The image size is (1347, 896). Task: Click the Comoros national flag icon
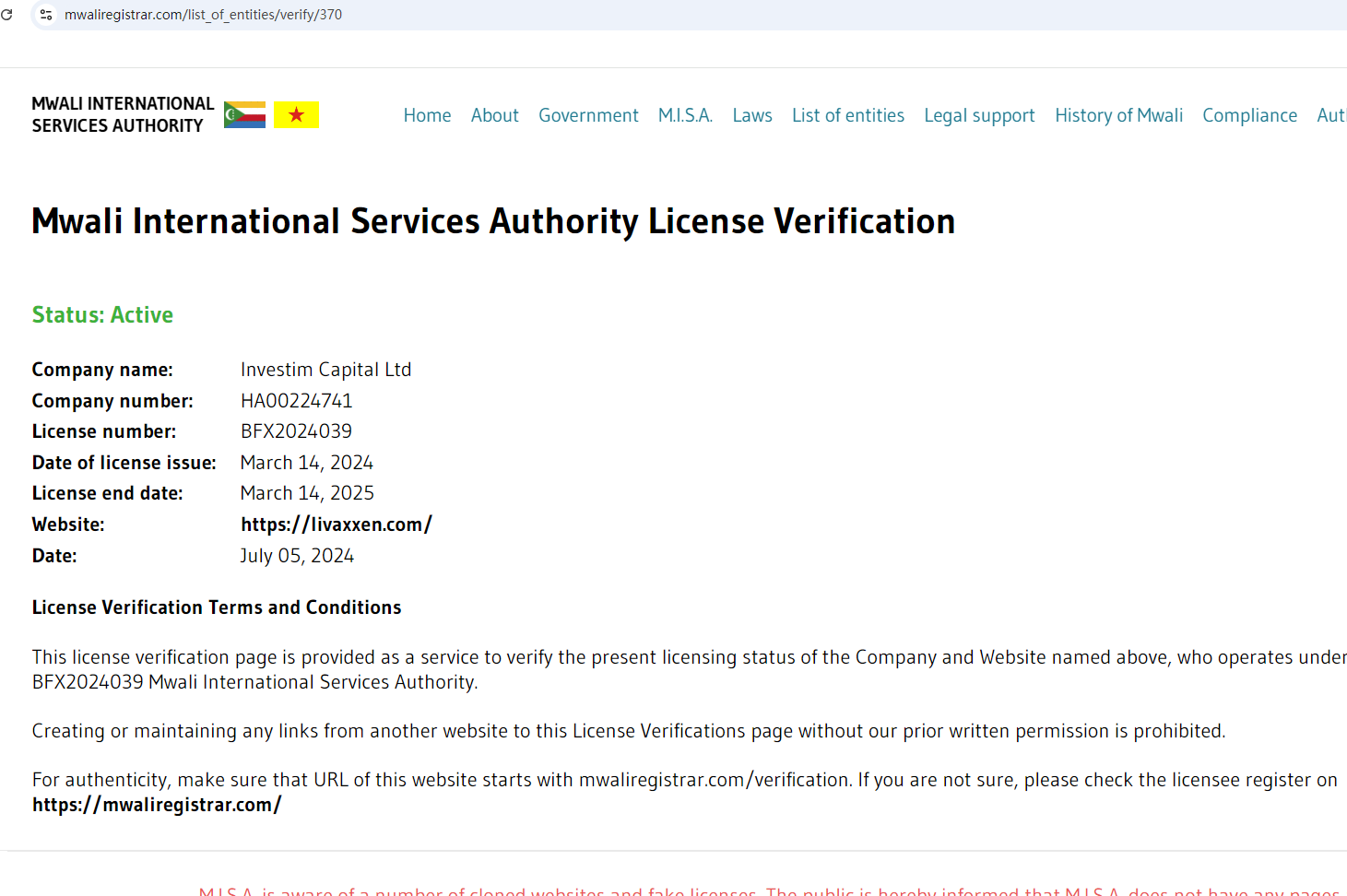click(244, 115)
